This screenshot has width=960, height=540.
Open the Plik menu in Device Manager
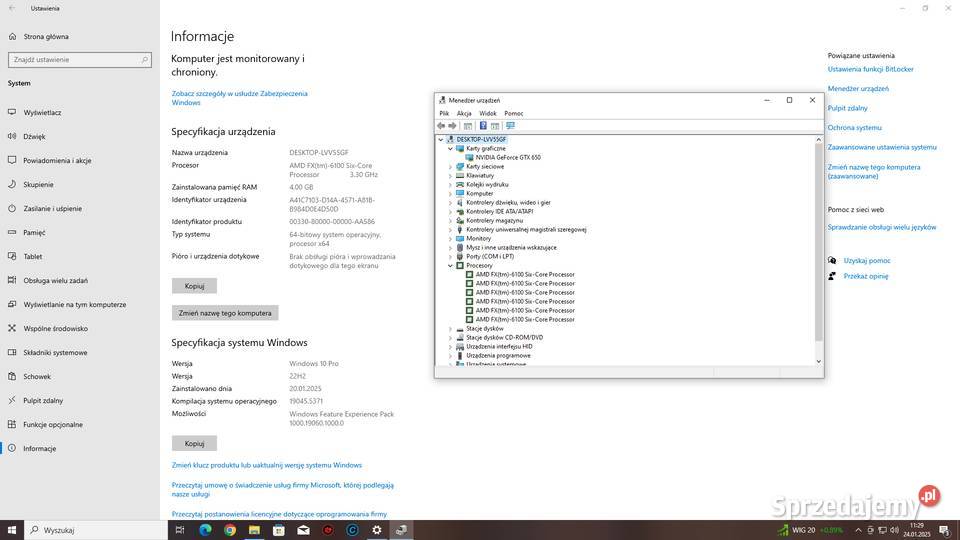(444, 113)
